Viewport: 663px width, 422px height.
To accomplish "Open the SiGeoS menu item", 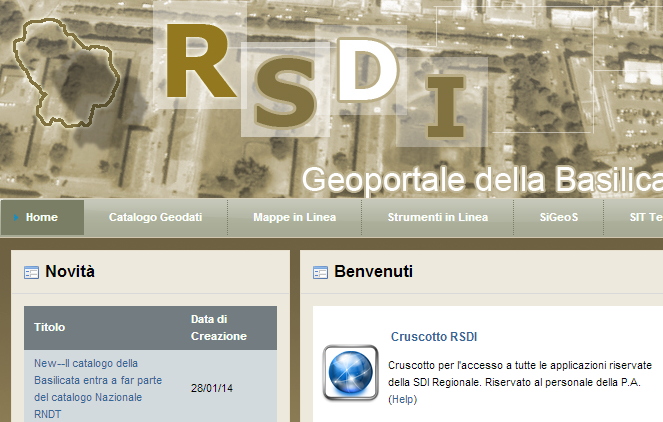I will (x=559, y=217).
